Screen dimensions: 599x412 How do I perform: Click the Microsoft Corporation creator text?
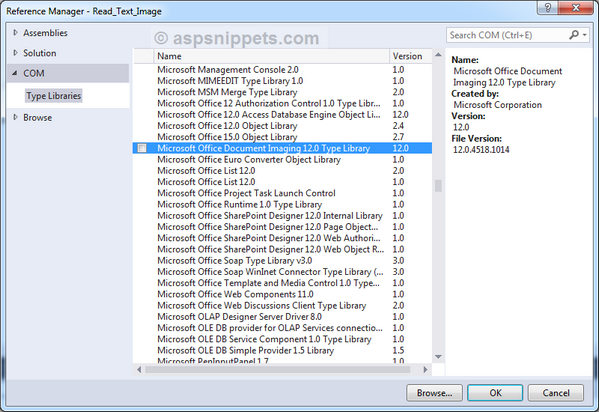click(497, 105)
